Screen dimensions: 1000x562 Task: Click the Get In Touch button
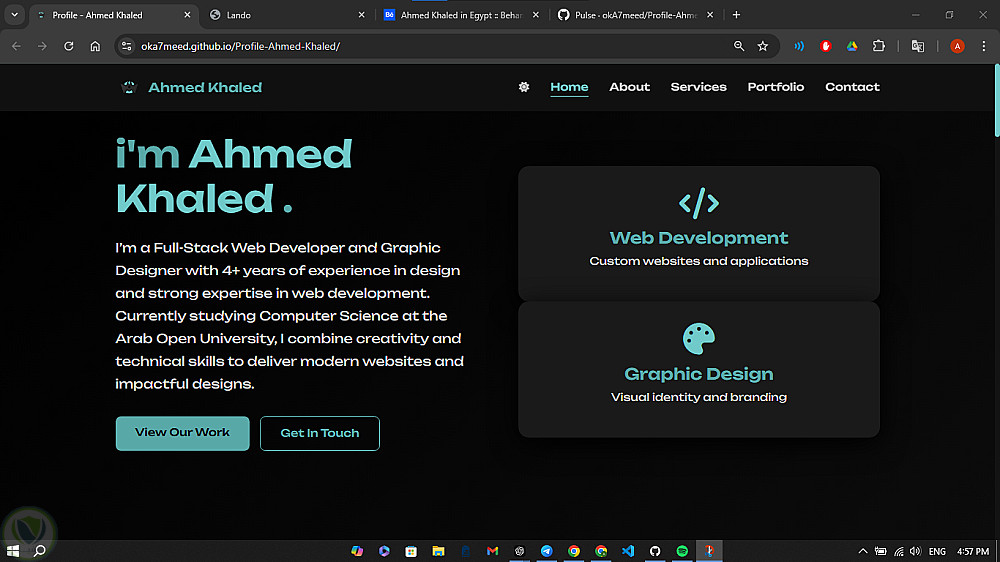point(320,433)
